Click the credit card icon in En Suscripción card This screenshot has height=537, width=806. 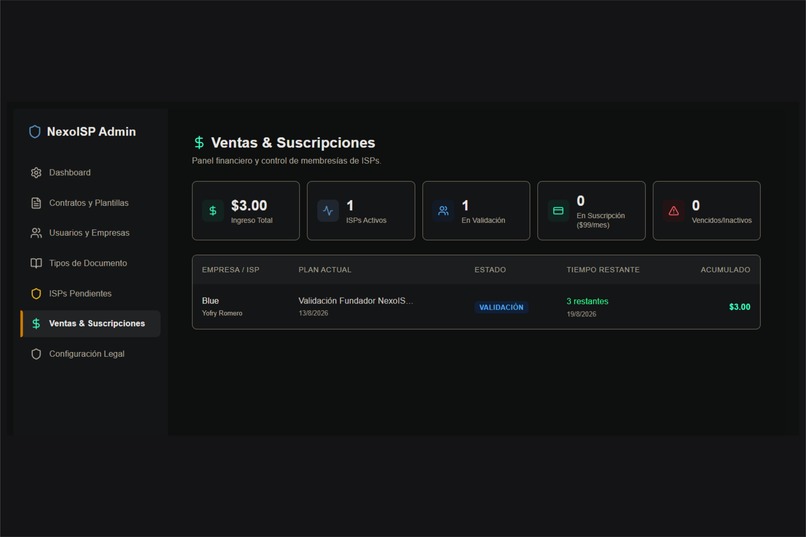tap(558, 211)
